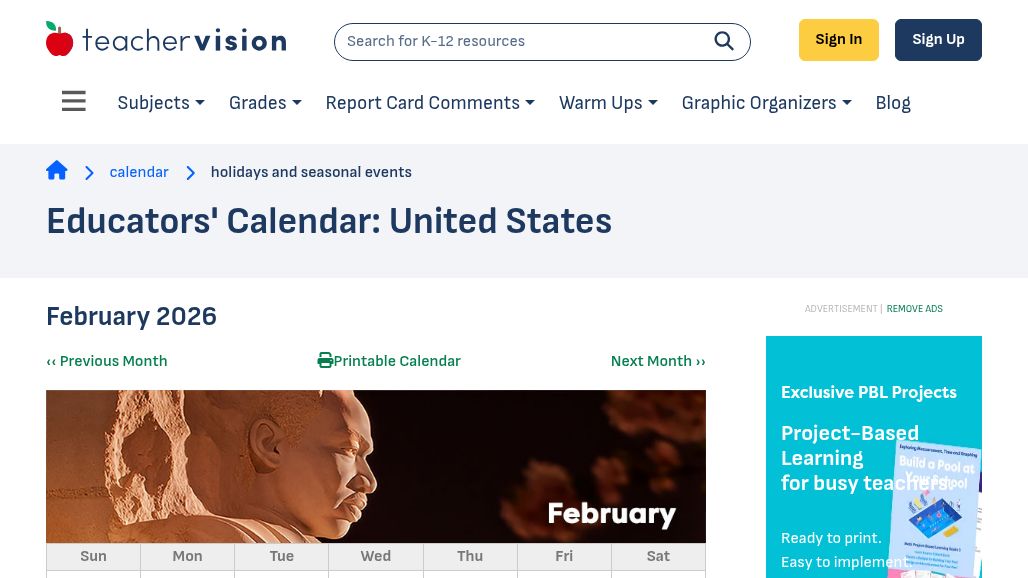Image resolution: width=1028 pixels, height=578 pixels.
Task: Click the breadcrumb chevron before calendar
Action: [x=89, y=173]
